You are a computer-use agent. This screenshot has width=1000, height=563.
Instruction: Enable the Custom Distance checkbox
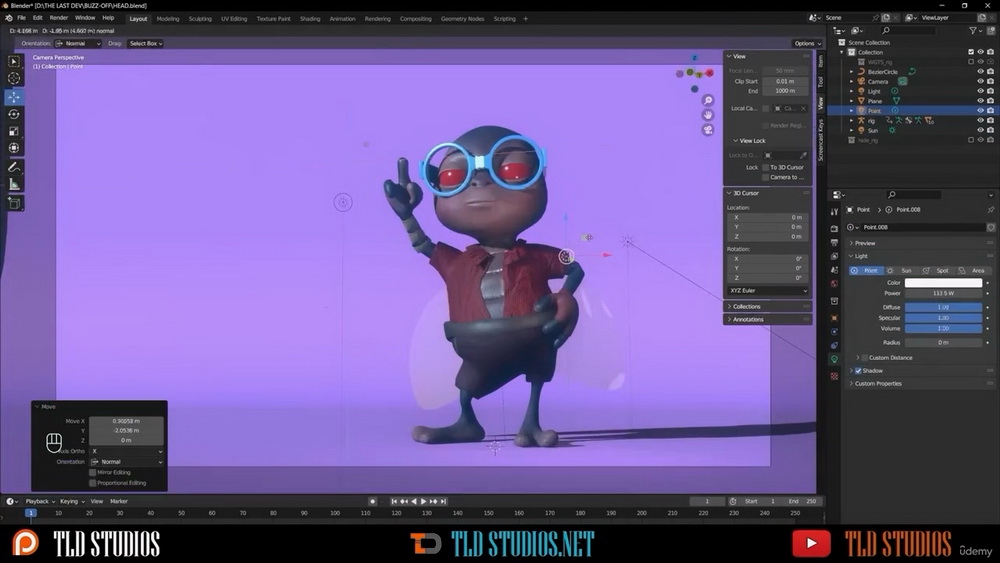pos(865,358)
